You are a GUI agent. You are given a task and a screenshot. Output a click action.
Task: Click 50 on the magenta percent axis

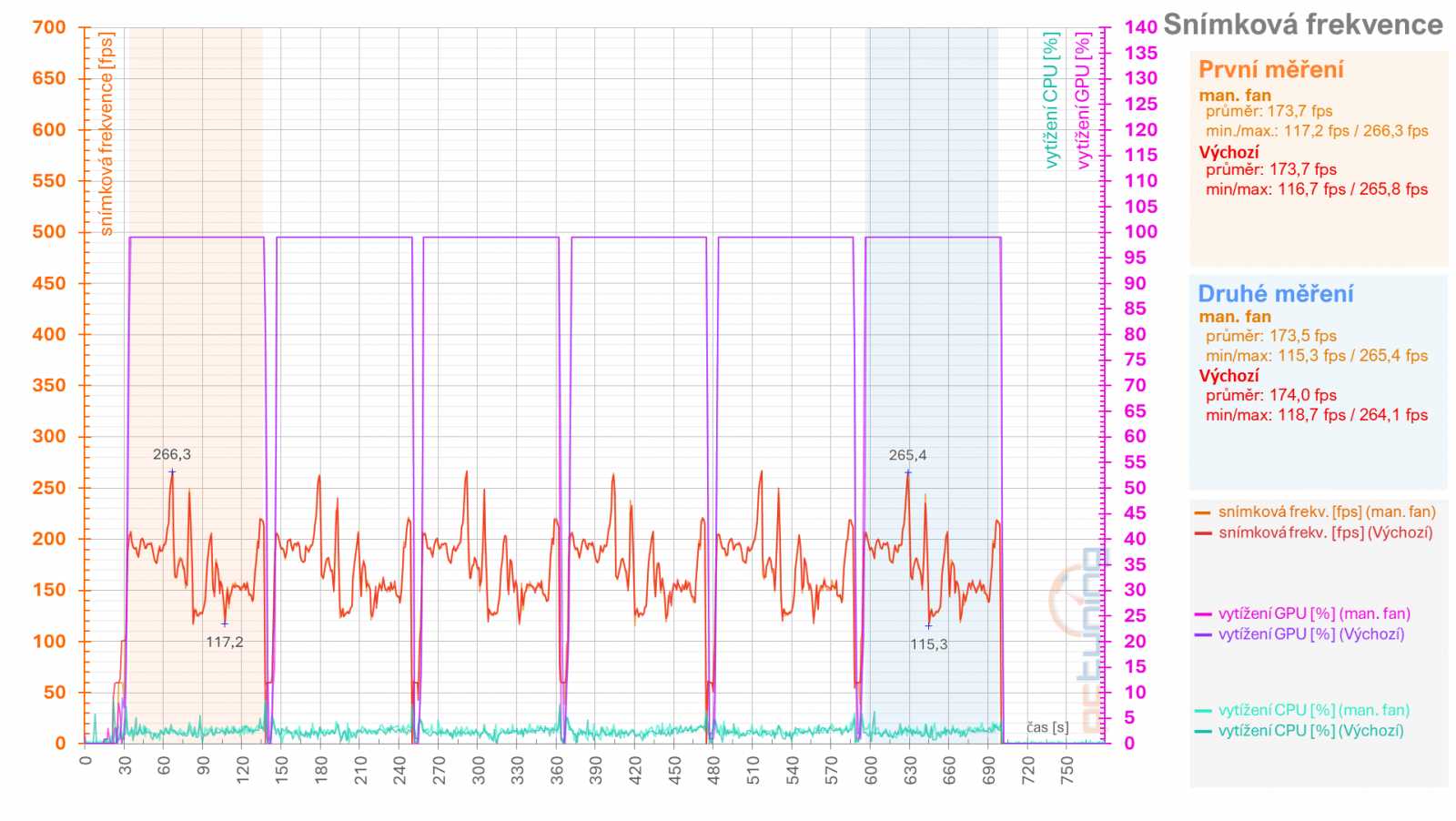point(1135,487)
